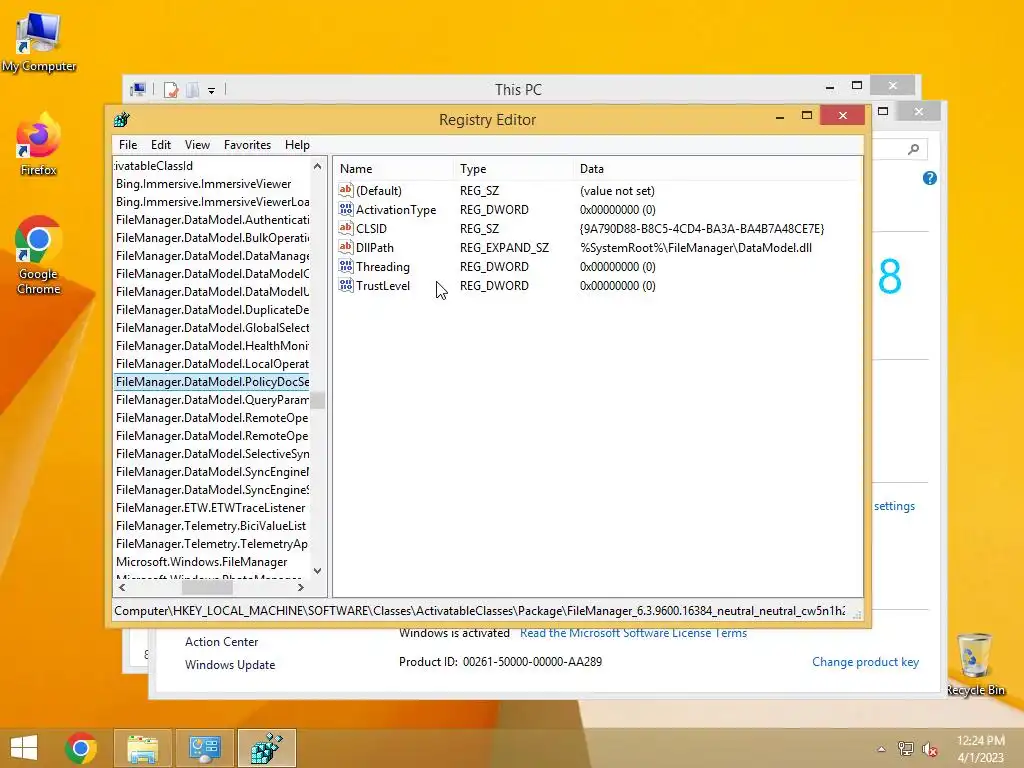This screenshot has width=1024, height=768.
Task: Open the Recycle Bin icon
Action: pos(975,664)
